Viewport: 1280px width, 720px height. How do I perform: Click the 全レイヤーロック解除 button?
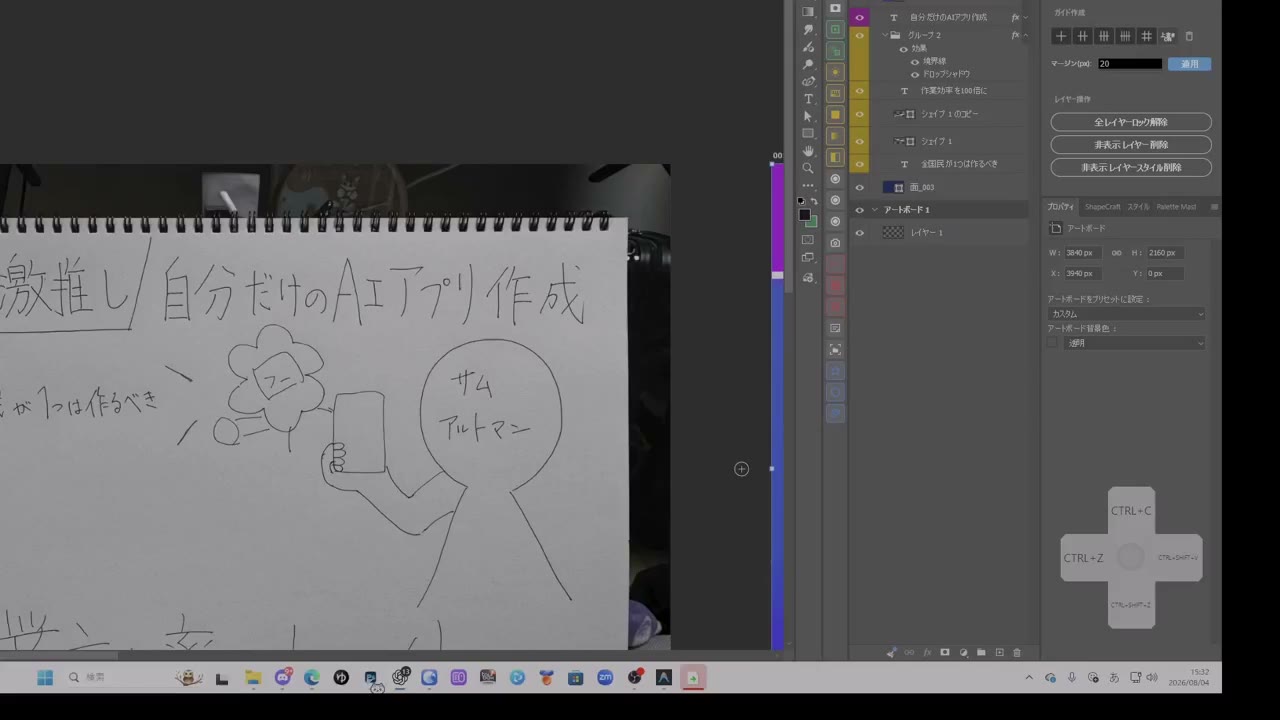(x=1131, y=122)
